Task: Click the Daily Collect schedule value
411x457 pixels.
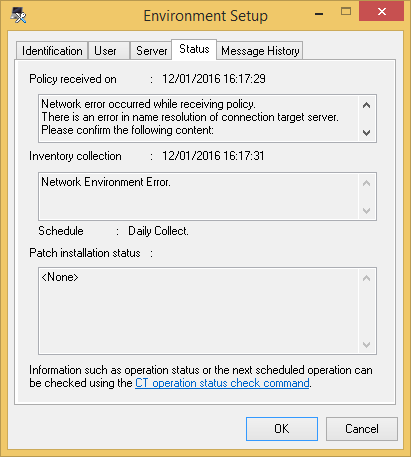Action: (x=158, y=231)
